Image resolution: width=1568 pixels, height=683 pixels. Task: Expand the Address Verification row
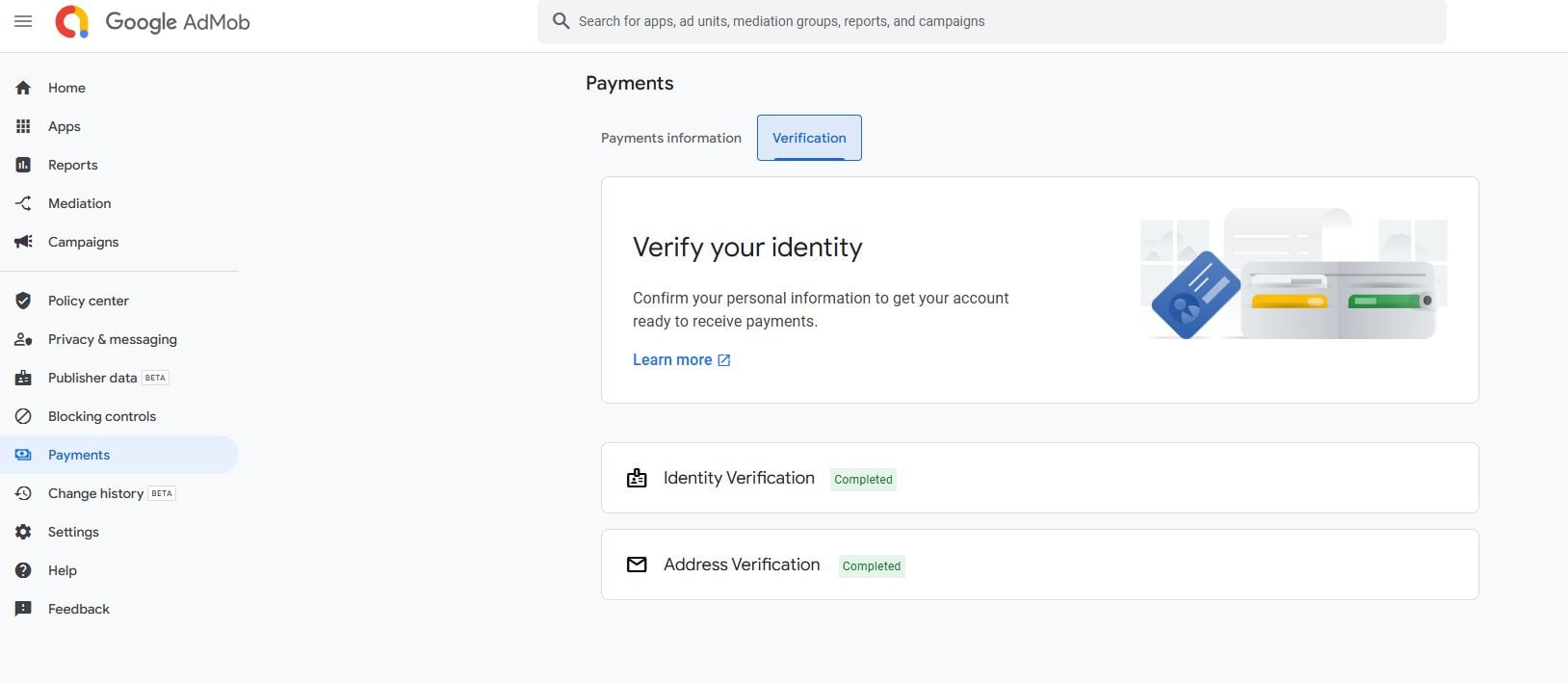(x=1040, y=565)
